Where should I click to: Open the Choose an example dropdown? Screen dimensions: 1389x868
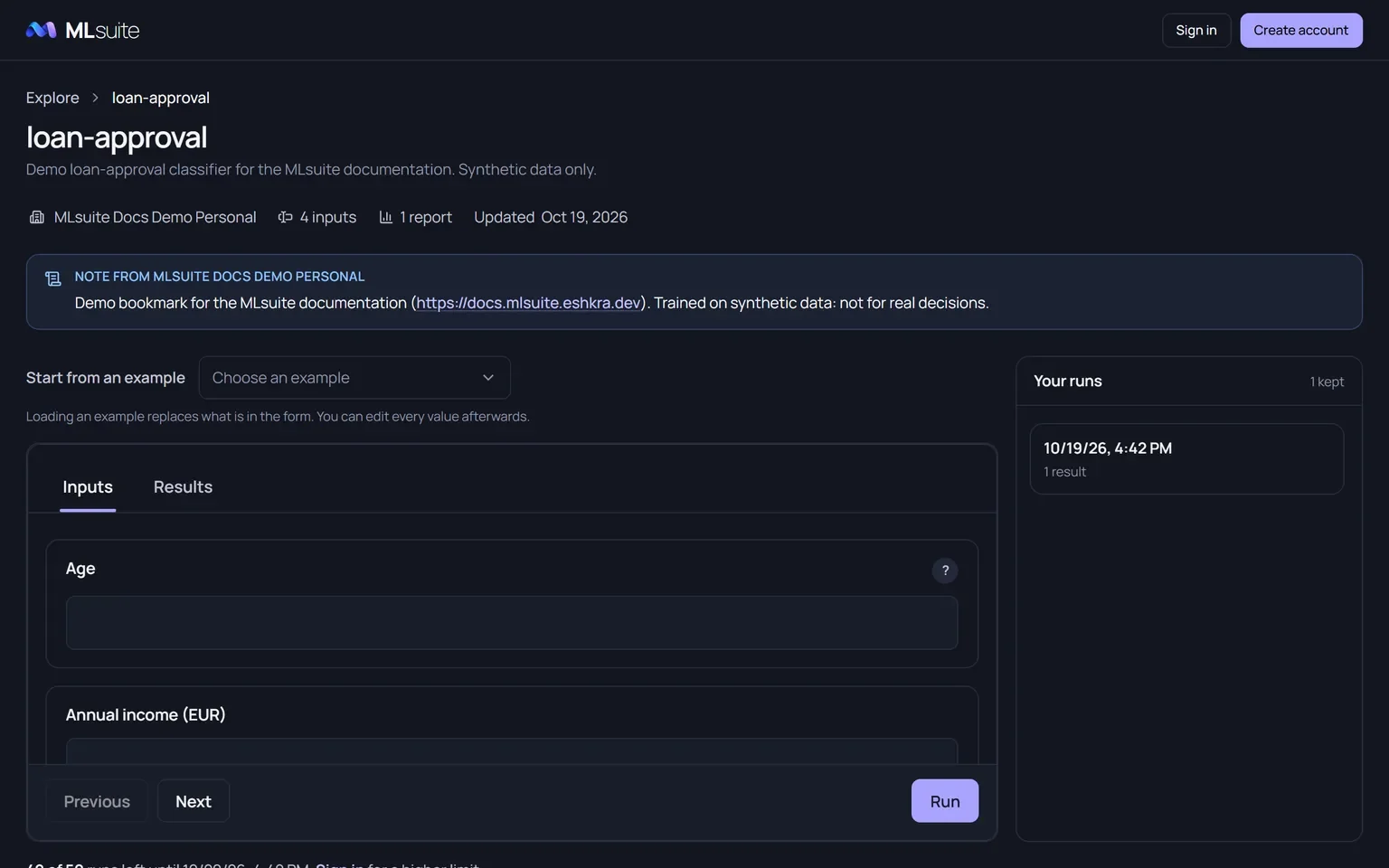click(x=354, y=378)
